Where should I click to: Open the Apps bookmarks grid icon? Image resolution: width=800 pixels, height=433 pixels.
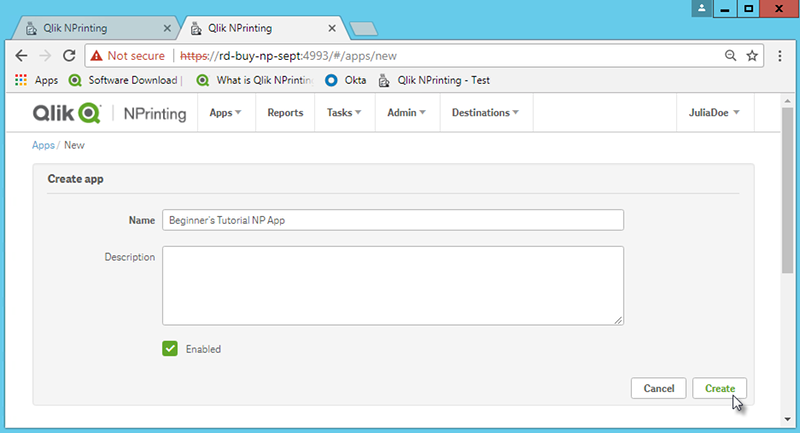coord(21,80)
